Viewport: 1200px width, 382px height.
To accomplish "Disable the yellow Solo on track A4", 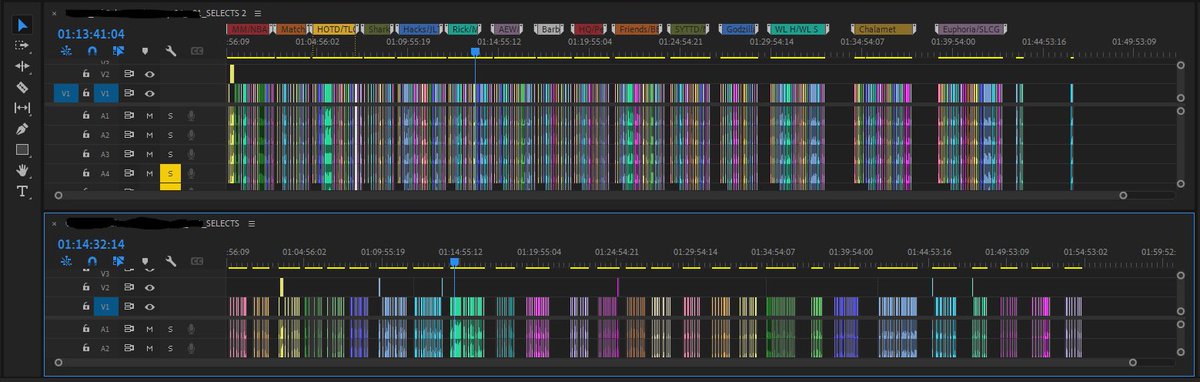I will coord(170,174).
